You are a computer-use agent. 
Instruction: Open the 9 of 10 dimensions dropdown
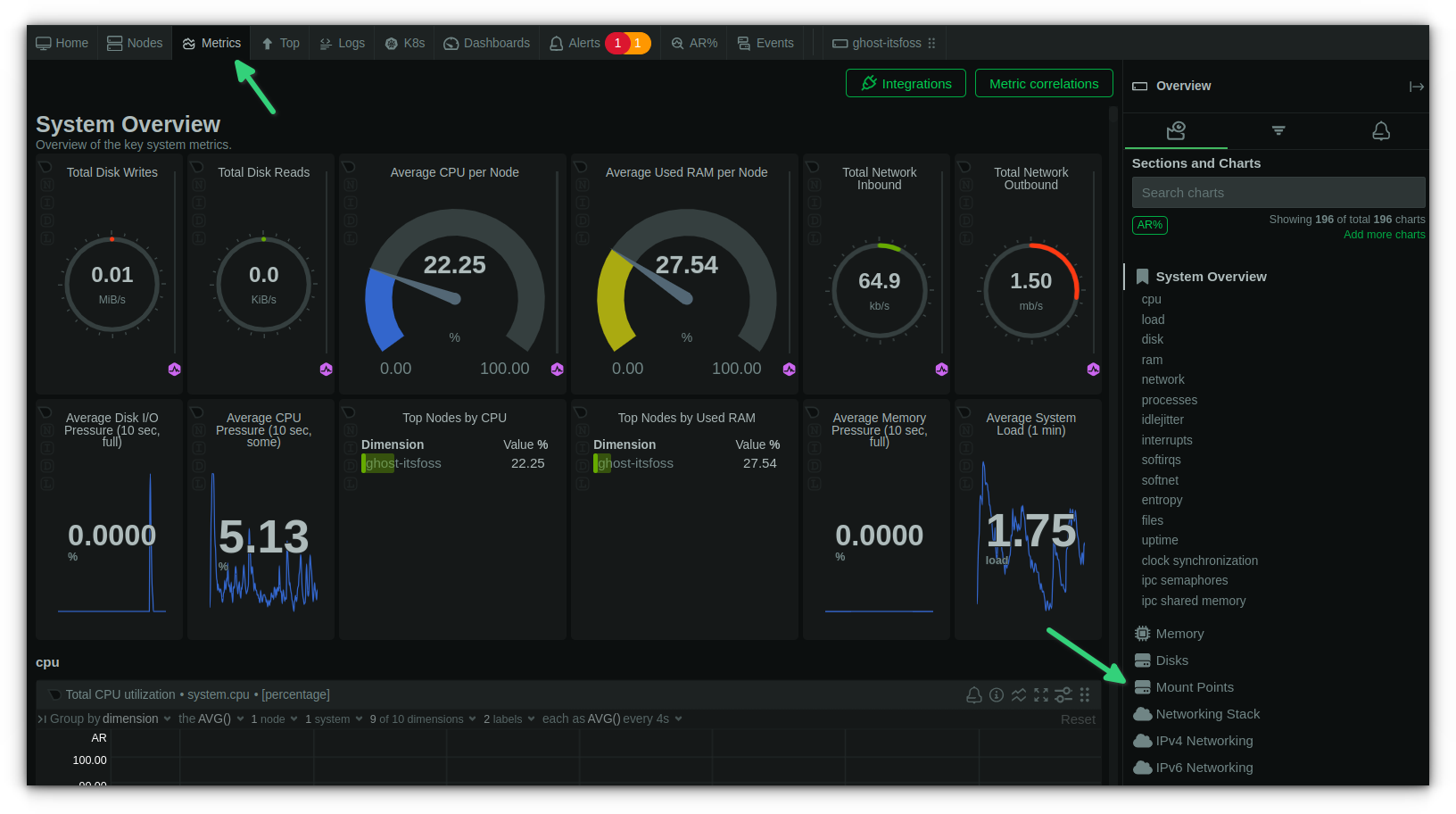423,718
